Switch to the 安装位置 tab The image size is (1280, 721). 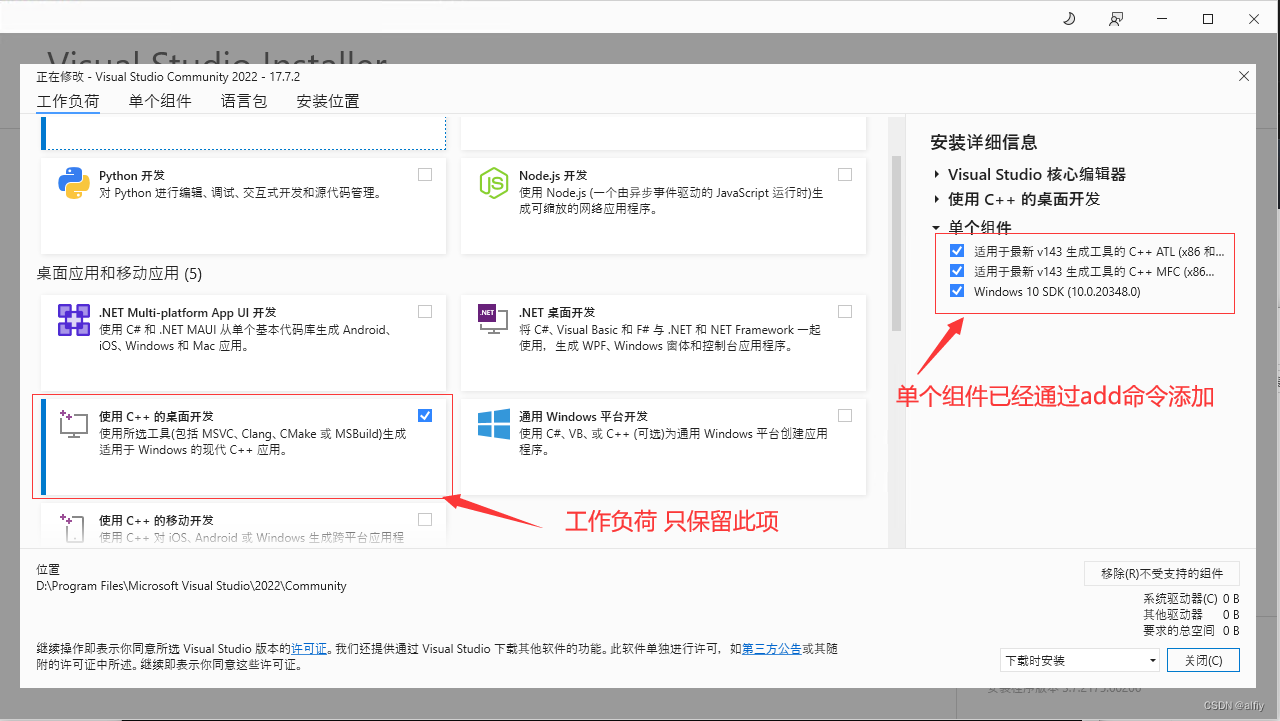click(x=328, y=101)
